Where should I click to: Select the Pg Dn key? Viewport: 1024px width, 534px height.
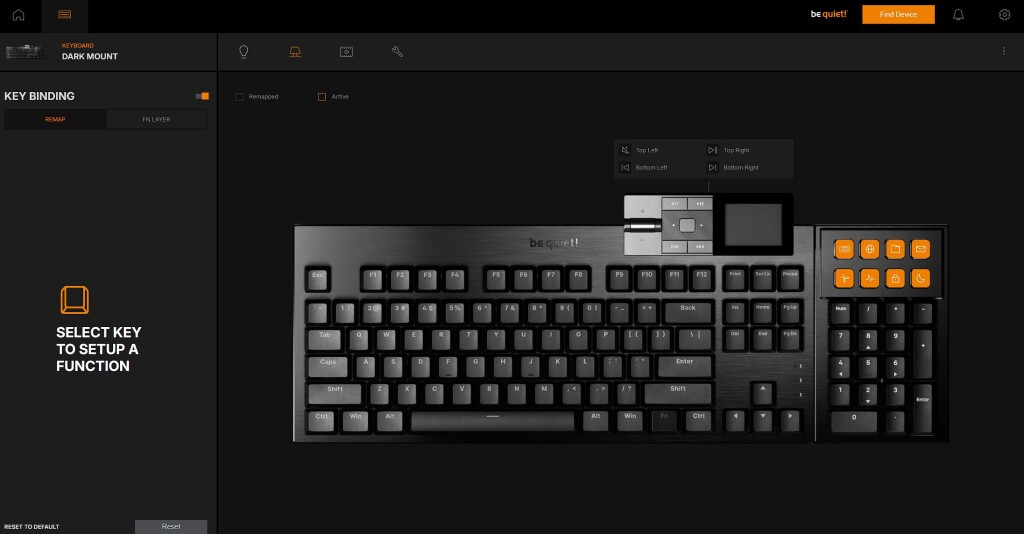[790, 339]
